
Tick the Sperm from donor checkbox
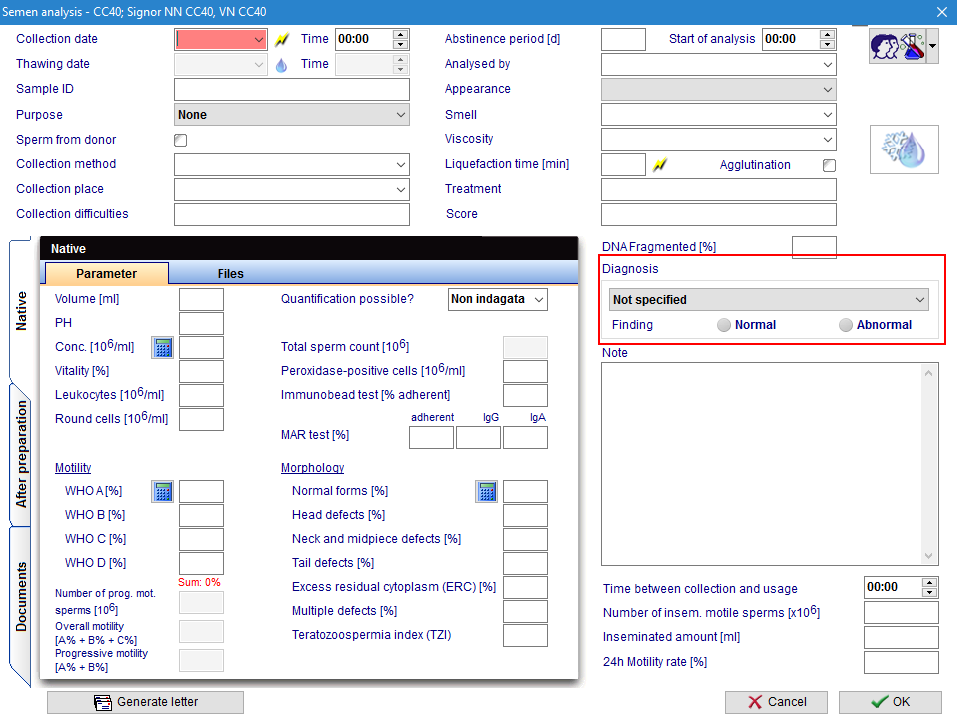(x=181, y=140)
